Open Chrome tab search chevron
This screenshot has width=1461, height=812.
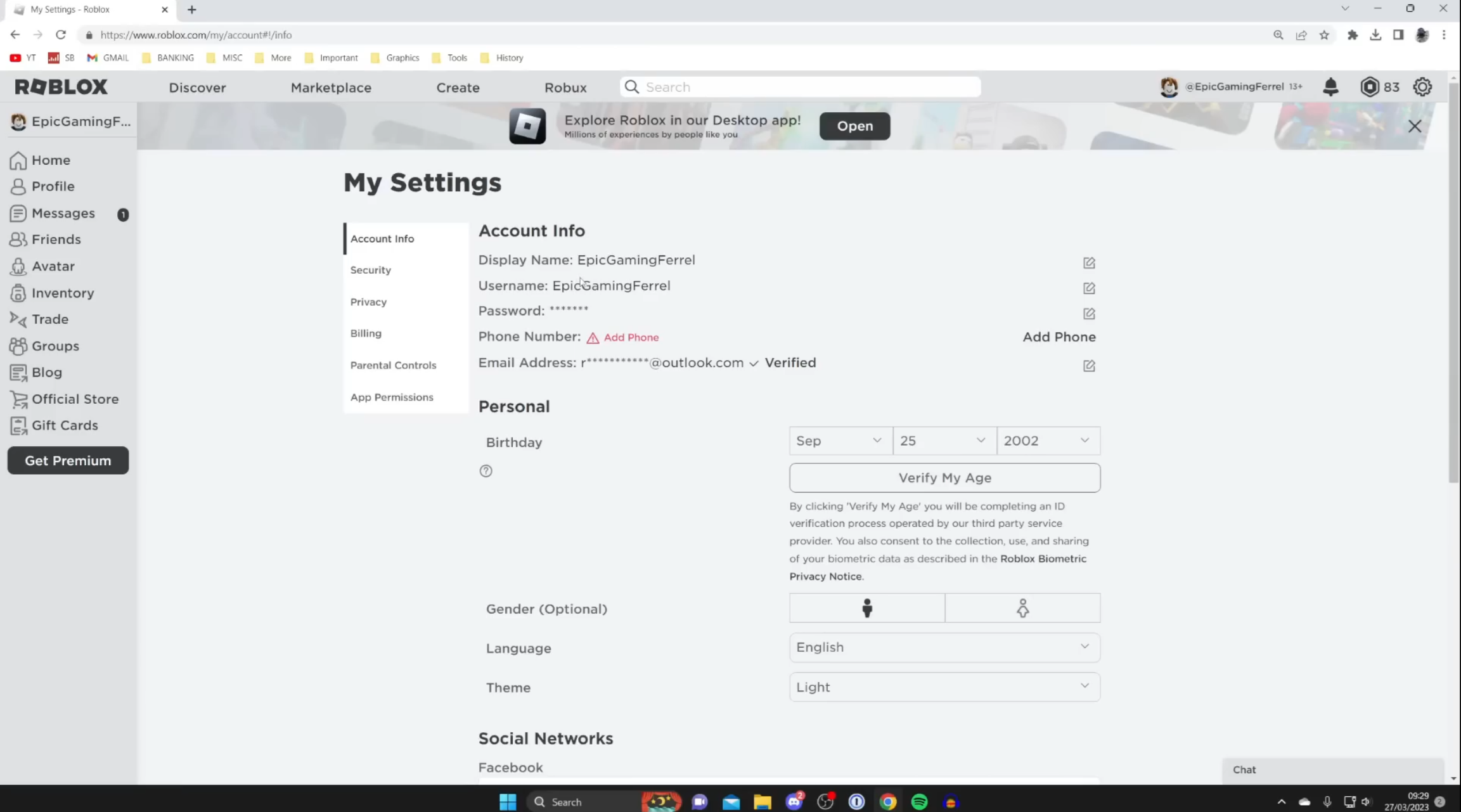point(1345,9)
